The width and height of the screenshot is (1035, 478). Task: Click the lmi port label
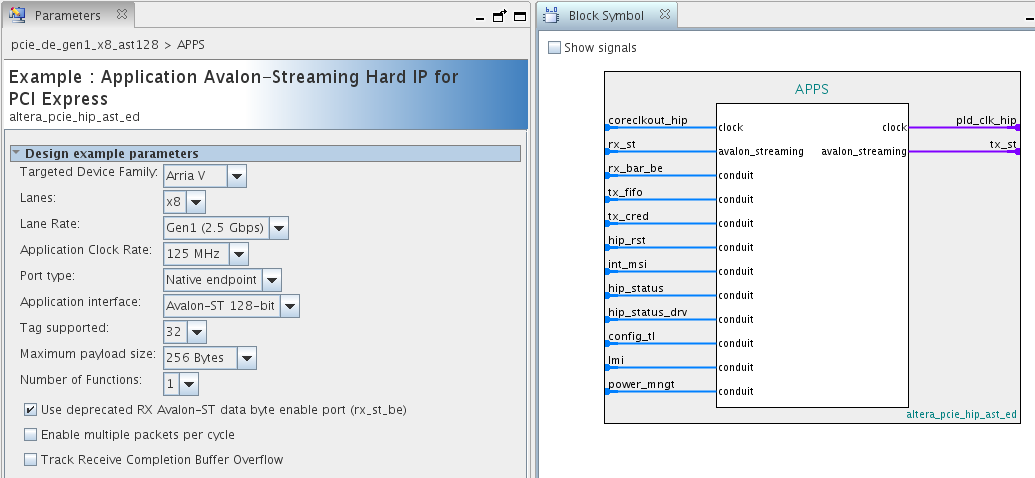(616, 360)
